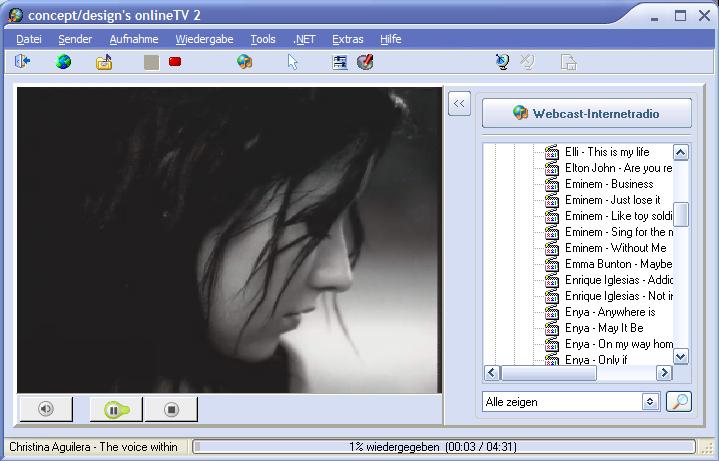This screenshot has width=719, height=461.
Task: Click the video icon beside Eminem - Business
Action: point(552,184)
